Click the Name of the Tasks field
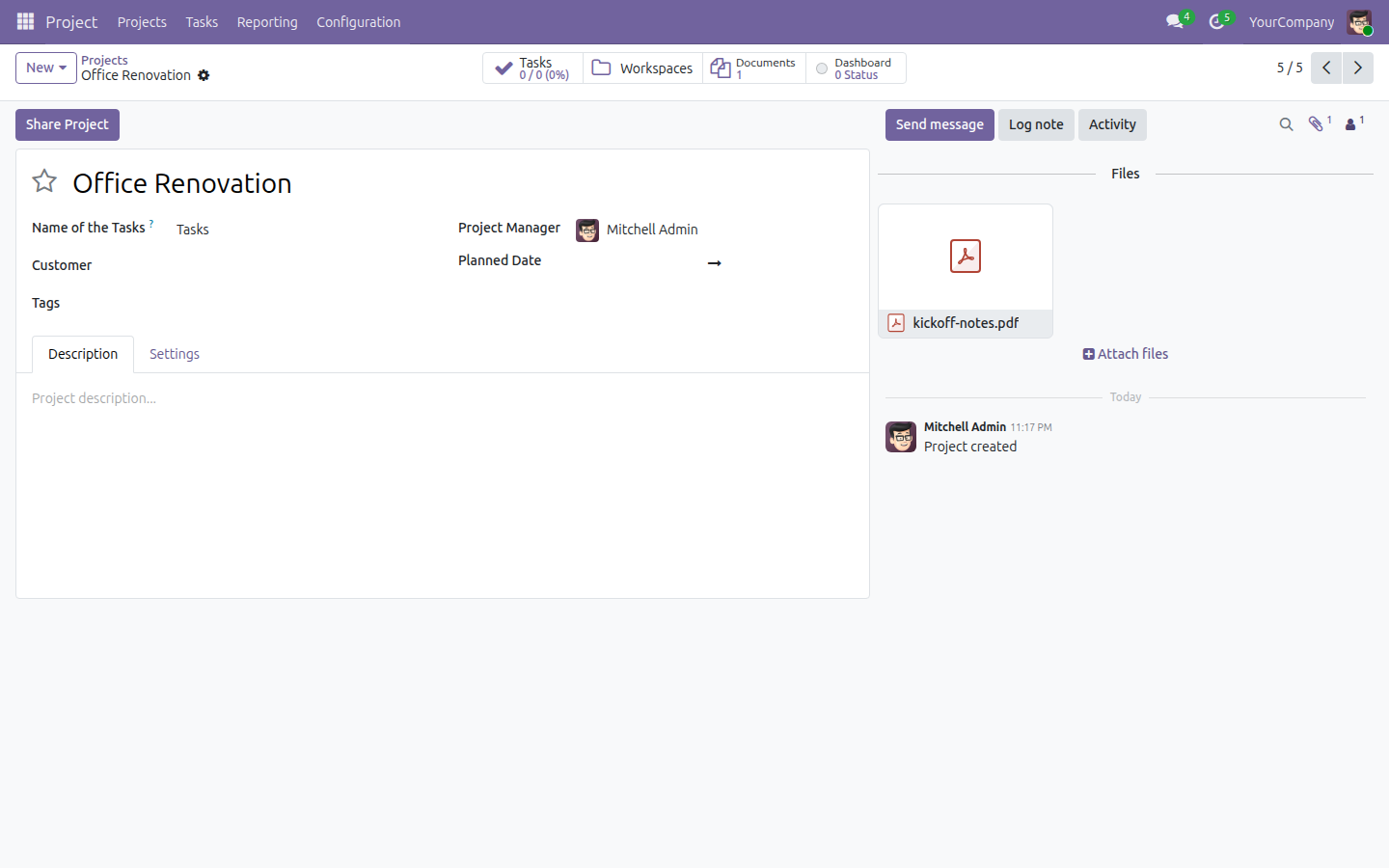 coord(302,230)
